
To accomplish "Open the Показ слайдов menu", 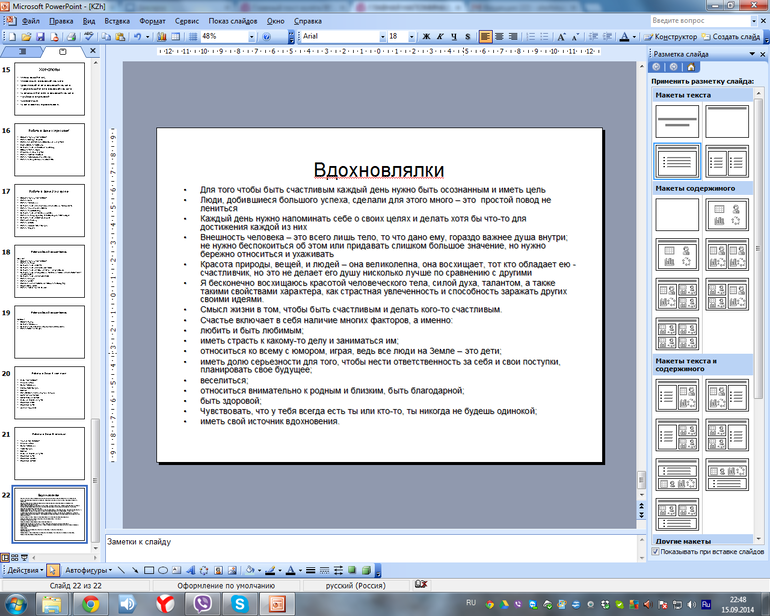I will (233, 20).
